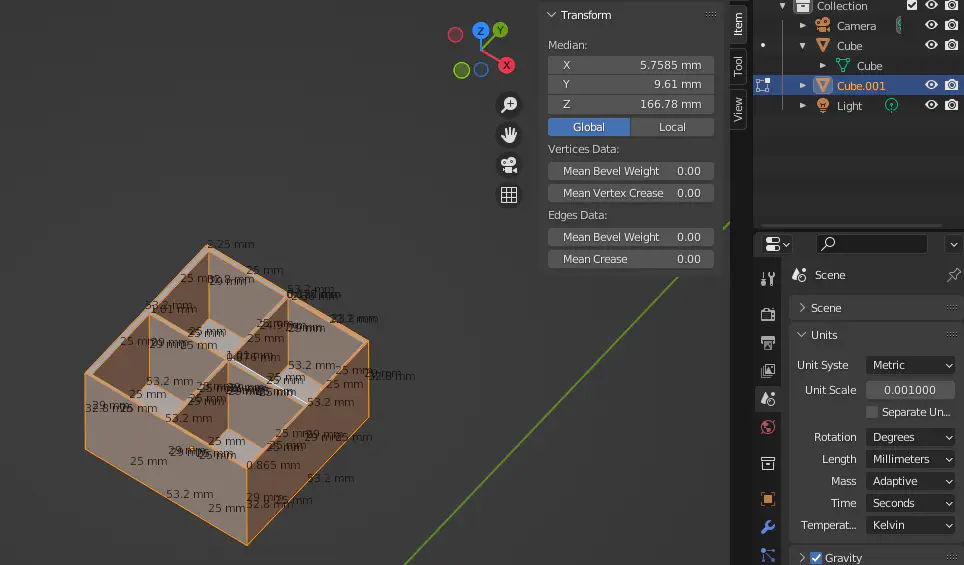Click the red X axis gizmo handle
This screenshot has height=565, width=964.
(x=507, y=66)
